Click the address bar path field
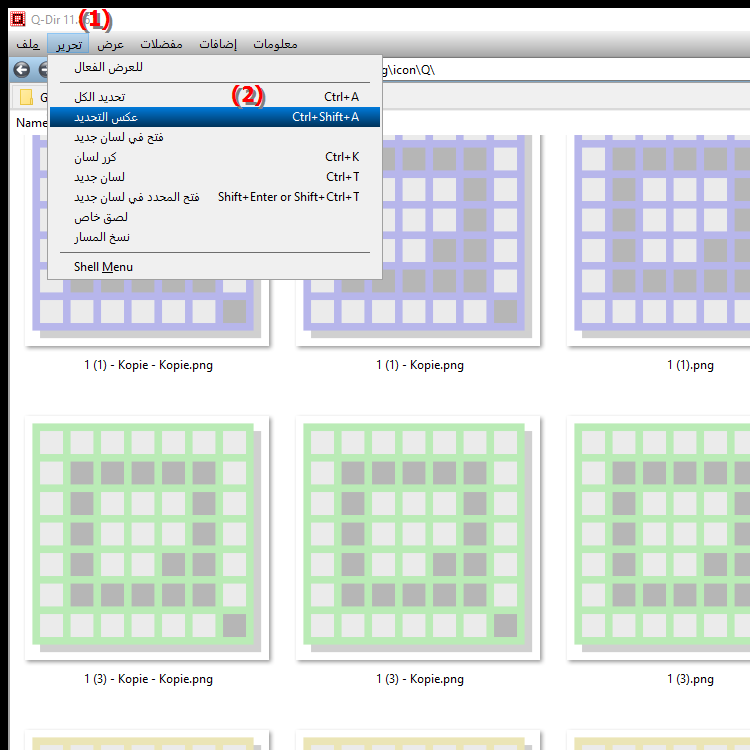The height and width of the screenshot is (750, 750). (x=564, y=70)
